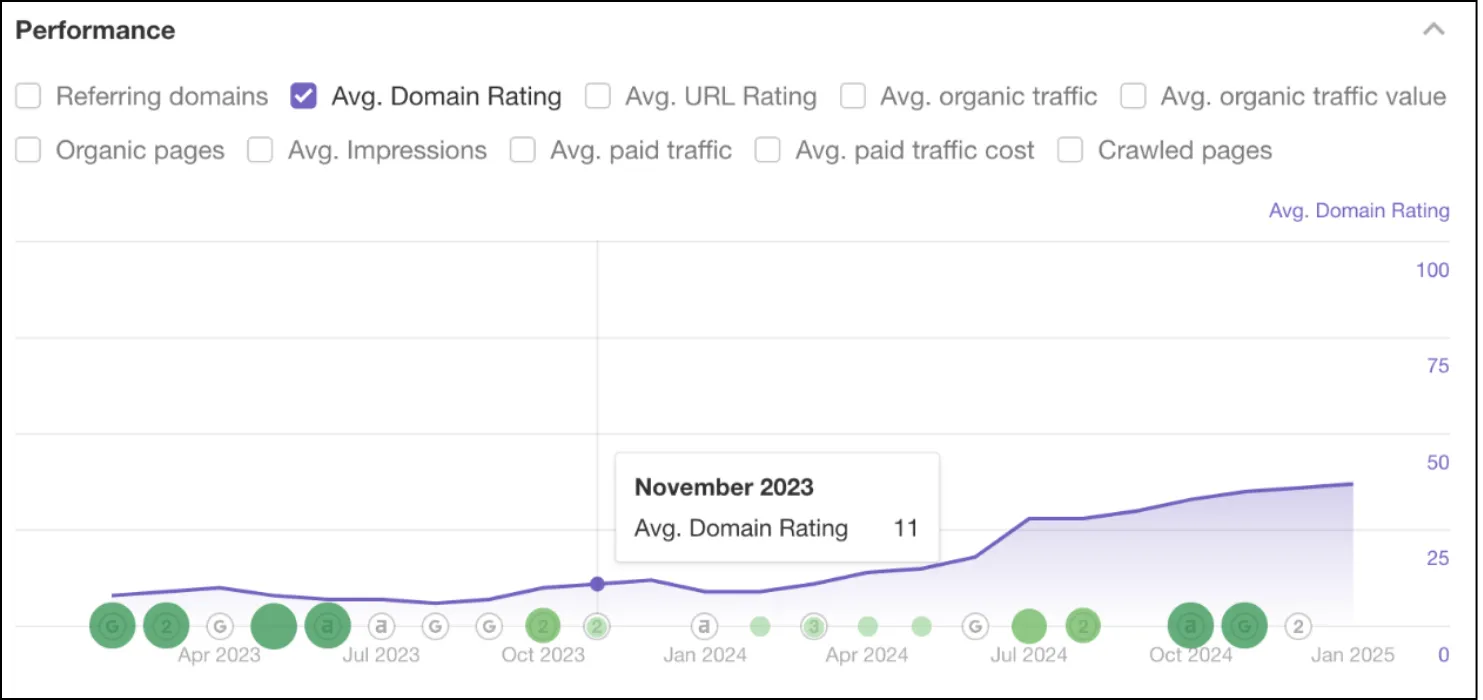Click the small green dot for May 2024
The width and height of the screenshot is (1483, 700).
pyautogui.click(x=922, y=627)
